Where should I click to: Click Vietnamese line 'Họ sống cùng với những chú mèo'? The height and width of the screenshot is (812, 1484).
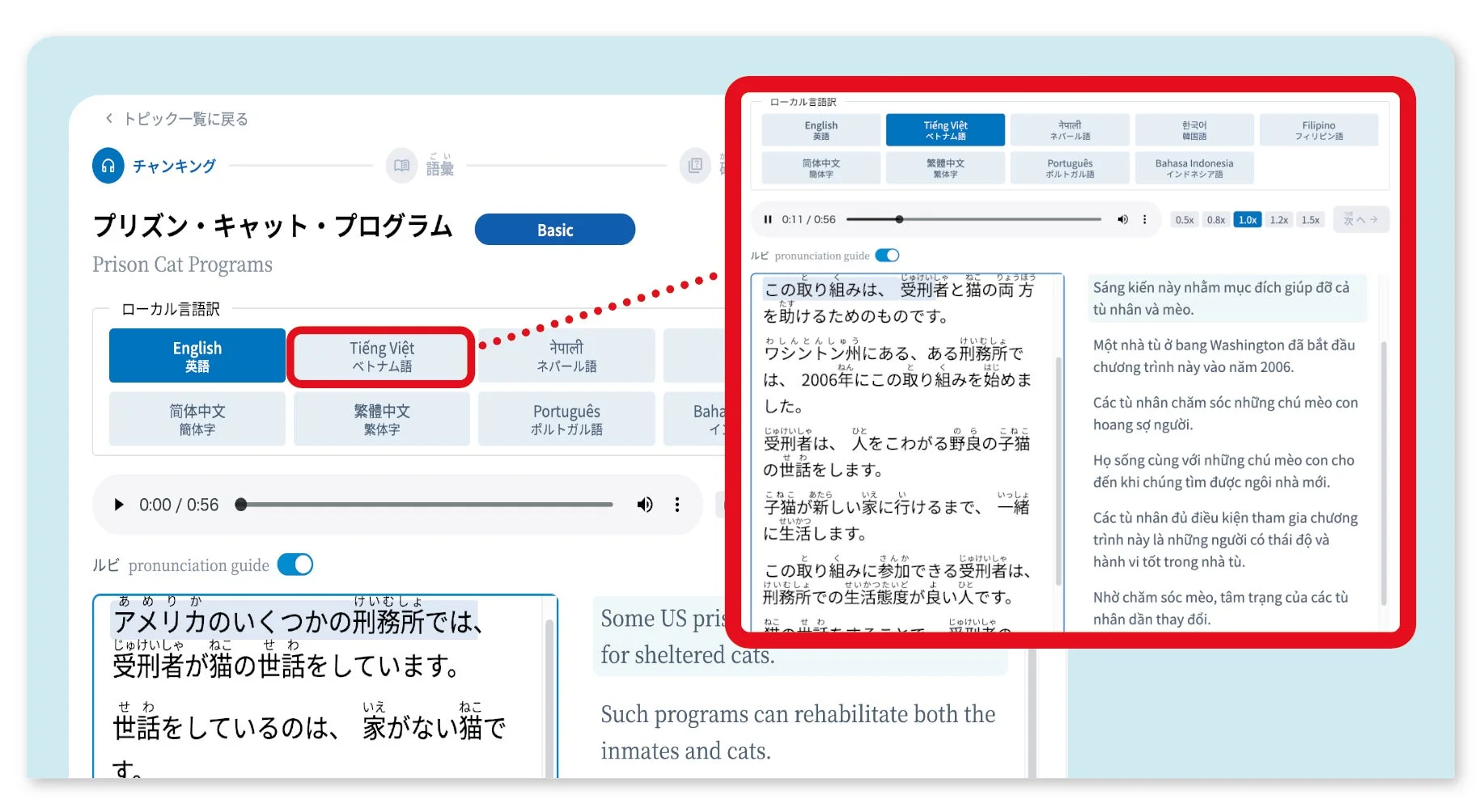tap(1223, 471)
